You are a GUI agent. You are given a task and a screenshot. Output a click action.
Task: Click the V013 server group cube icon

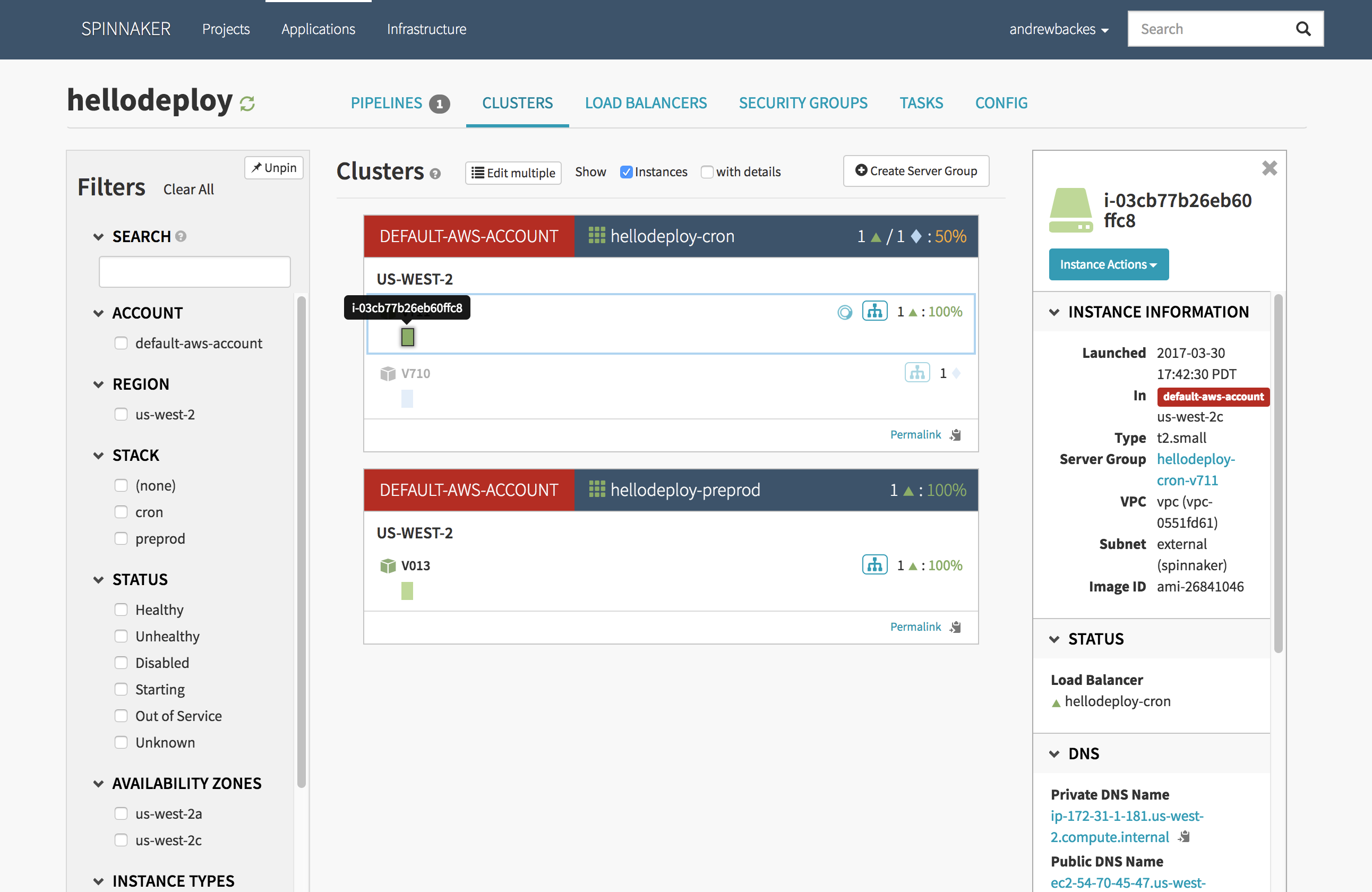click(x=388, y=565)
